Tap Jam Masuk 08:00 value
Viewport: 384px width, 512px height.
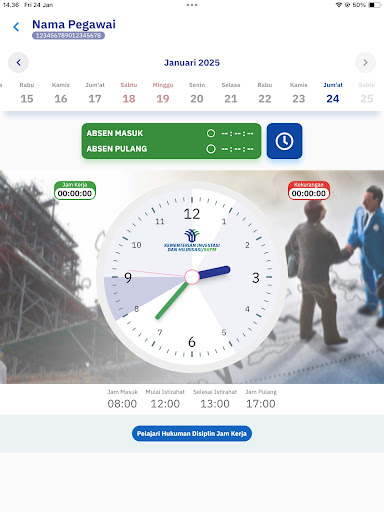(x=122, y=404)
